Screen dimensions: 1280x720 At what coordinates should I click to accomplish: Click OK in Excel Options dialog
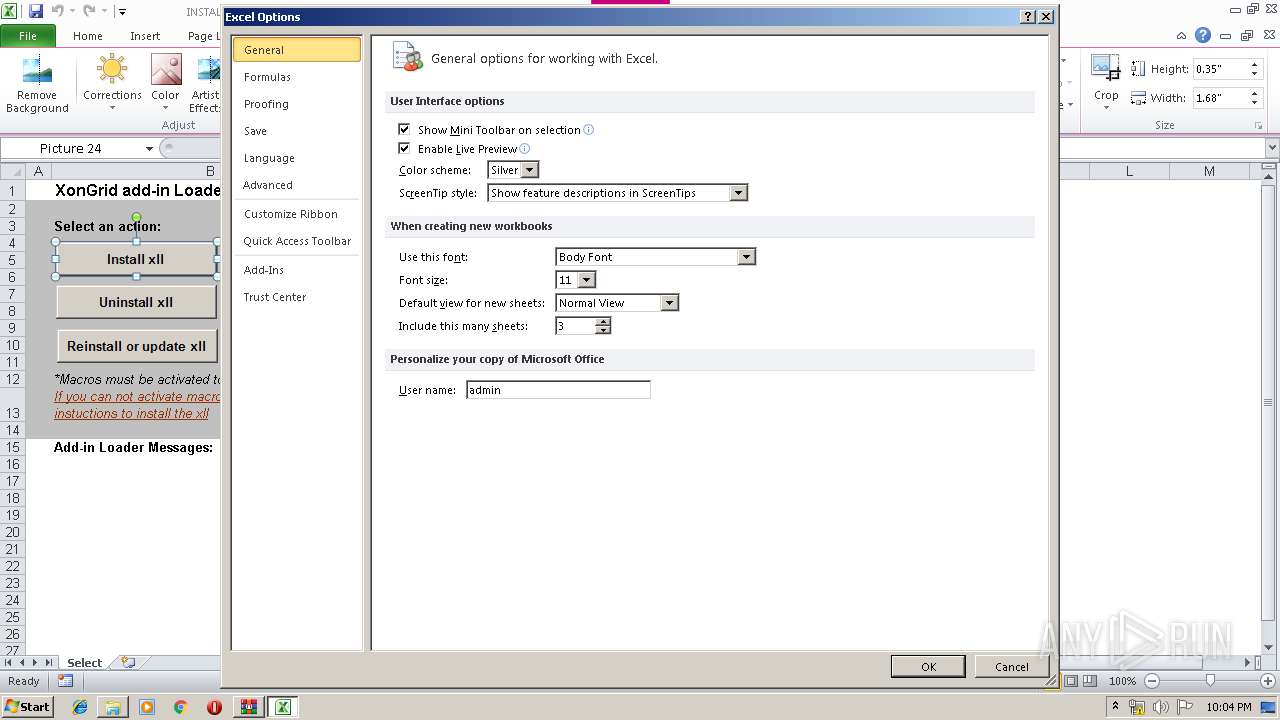click(x=928, y=667)
